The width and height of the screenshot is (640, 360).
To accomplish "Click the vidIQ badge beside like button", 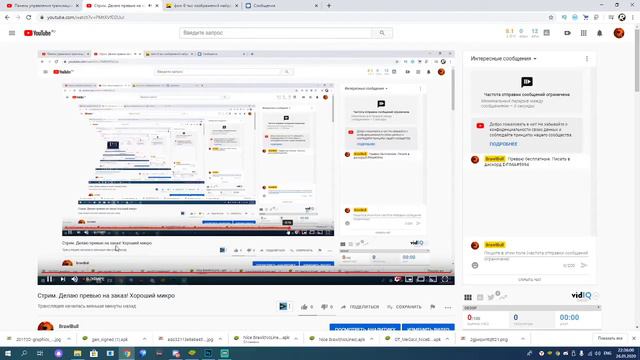I will [284, 306].
